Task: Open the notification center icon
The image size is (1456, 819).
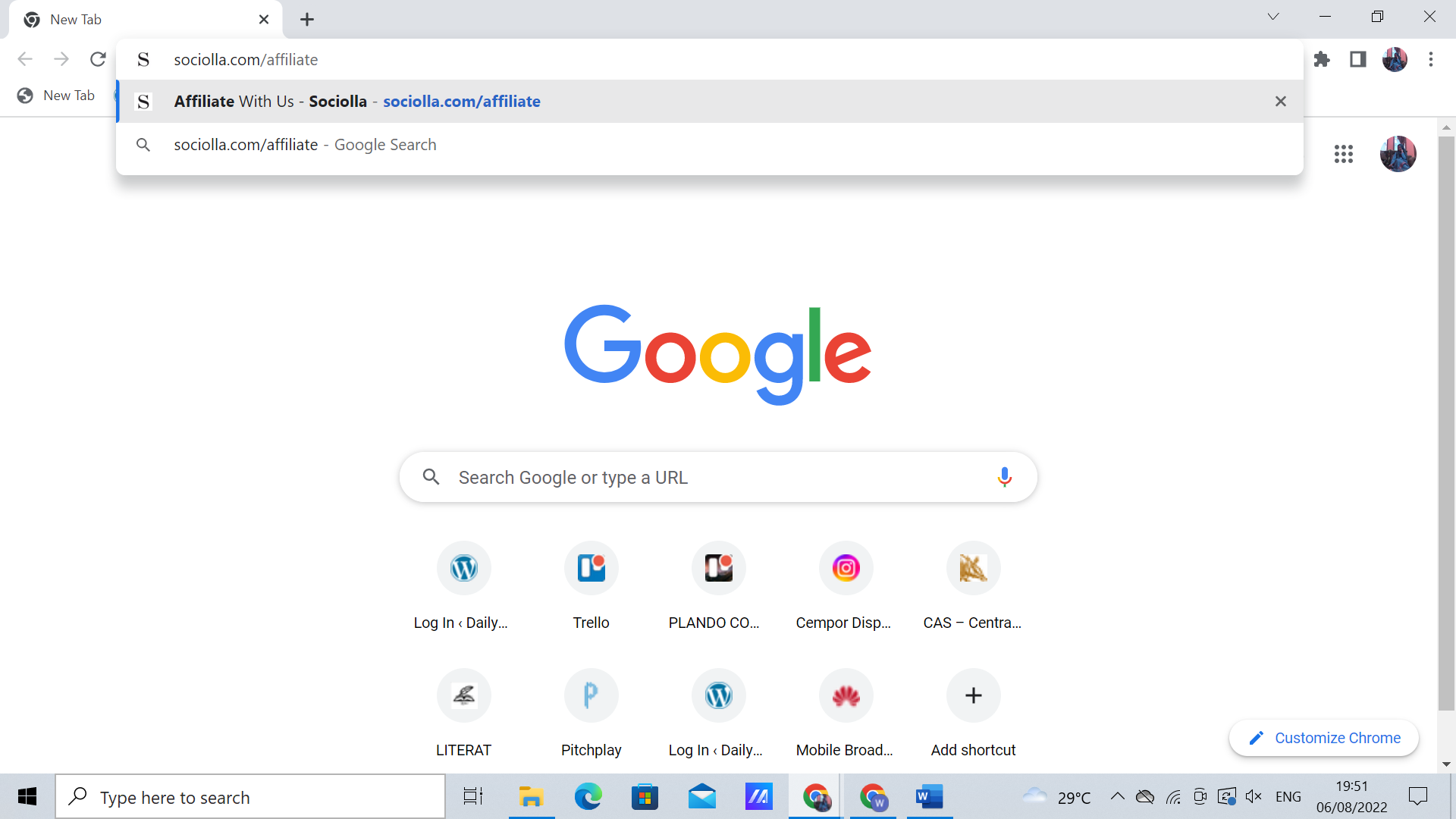Action: point(1417,796)
